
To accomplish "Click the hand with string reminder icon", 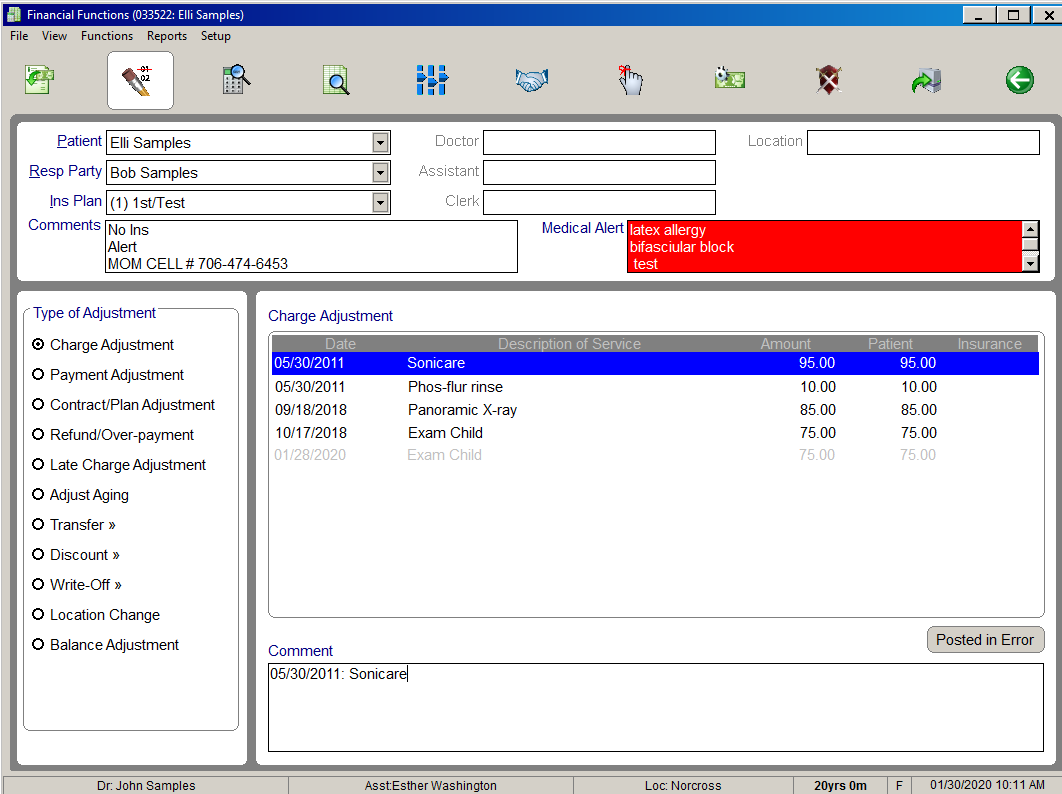I will click(630, 80).
